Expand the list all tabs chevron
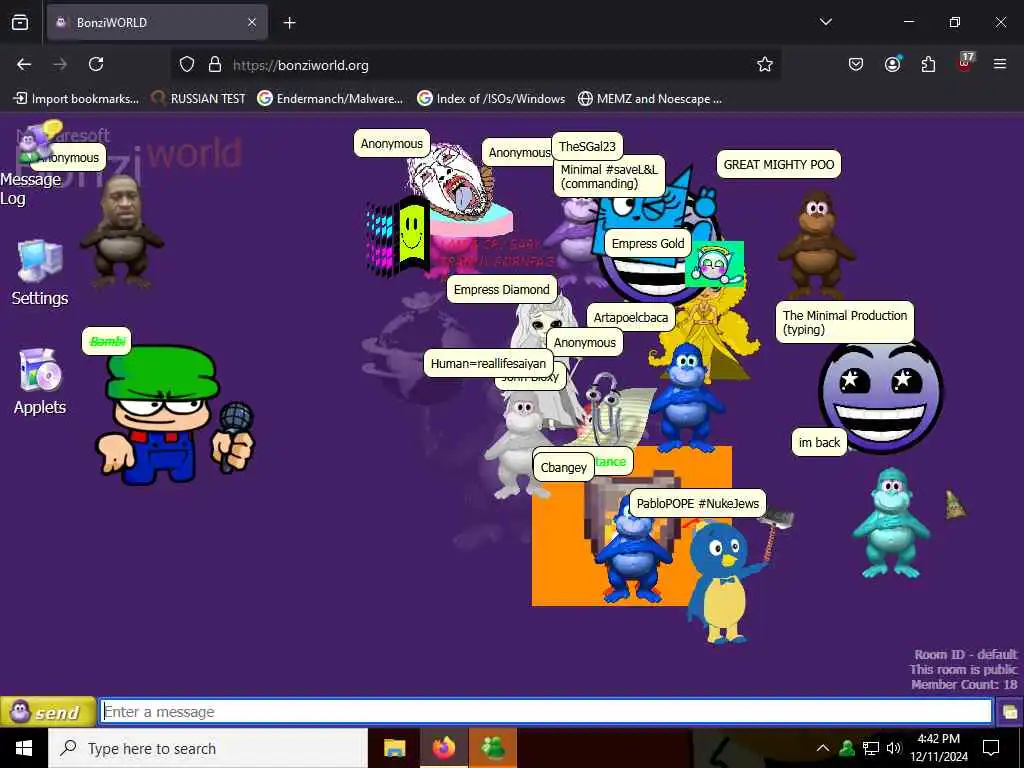The image size is (1024, 768). point(826,22)
